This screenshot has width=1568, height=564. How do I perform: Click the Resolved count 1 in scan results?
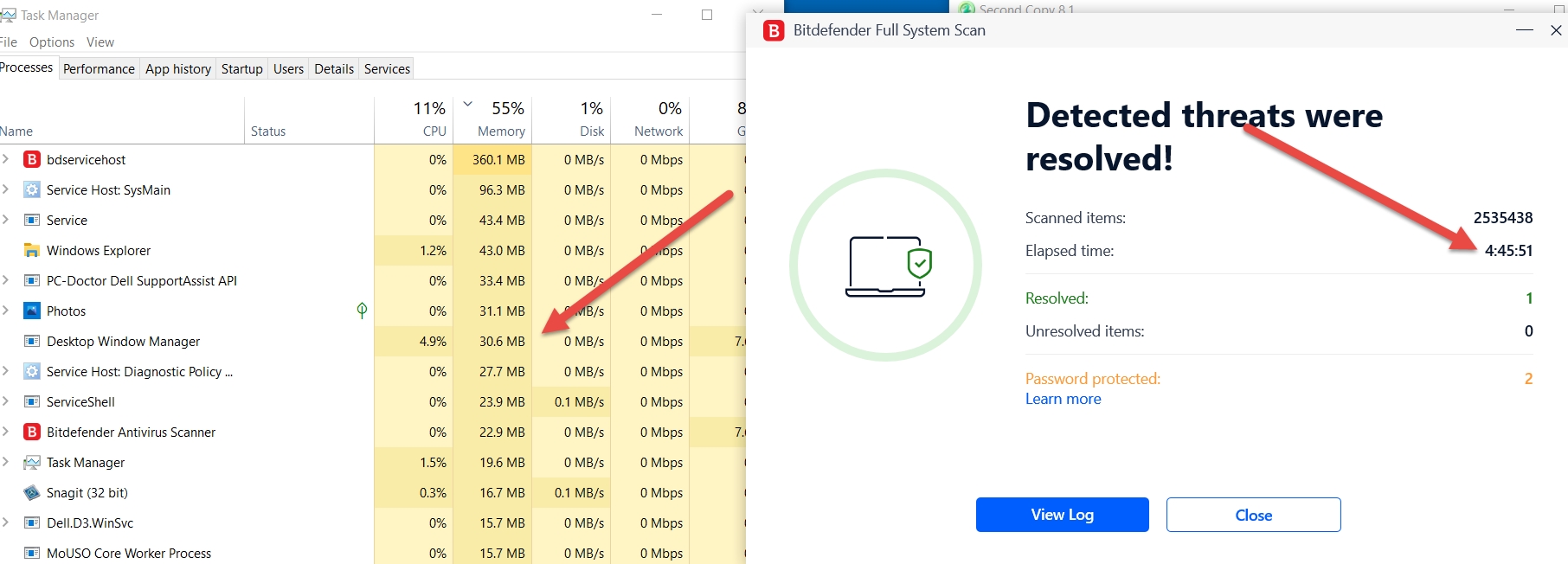[x=1529, y=298]
